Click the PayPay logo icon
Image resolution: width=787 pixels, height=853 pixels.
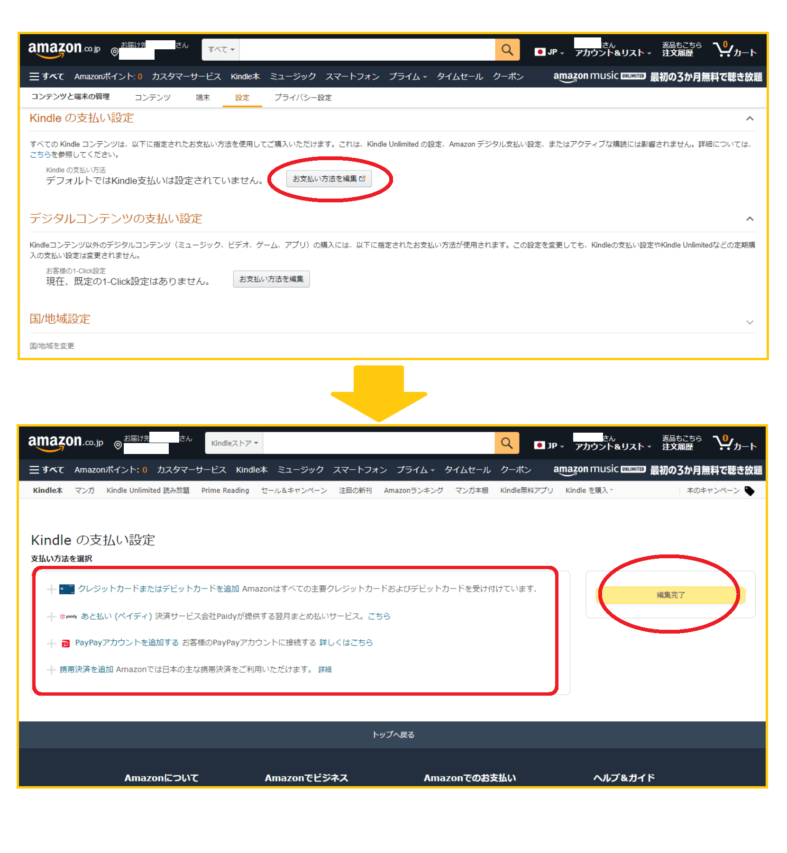(65, 644)
